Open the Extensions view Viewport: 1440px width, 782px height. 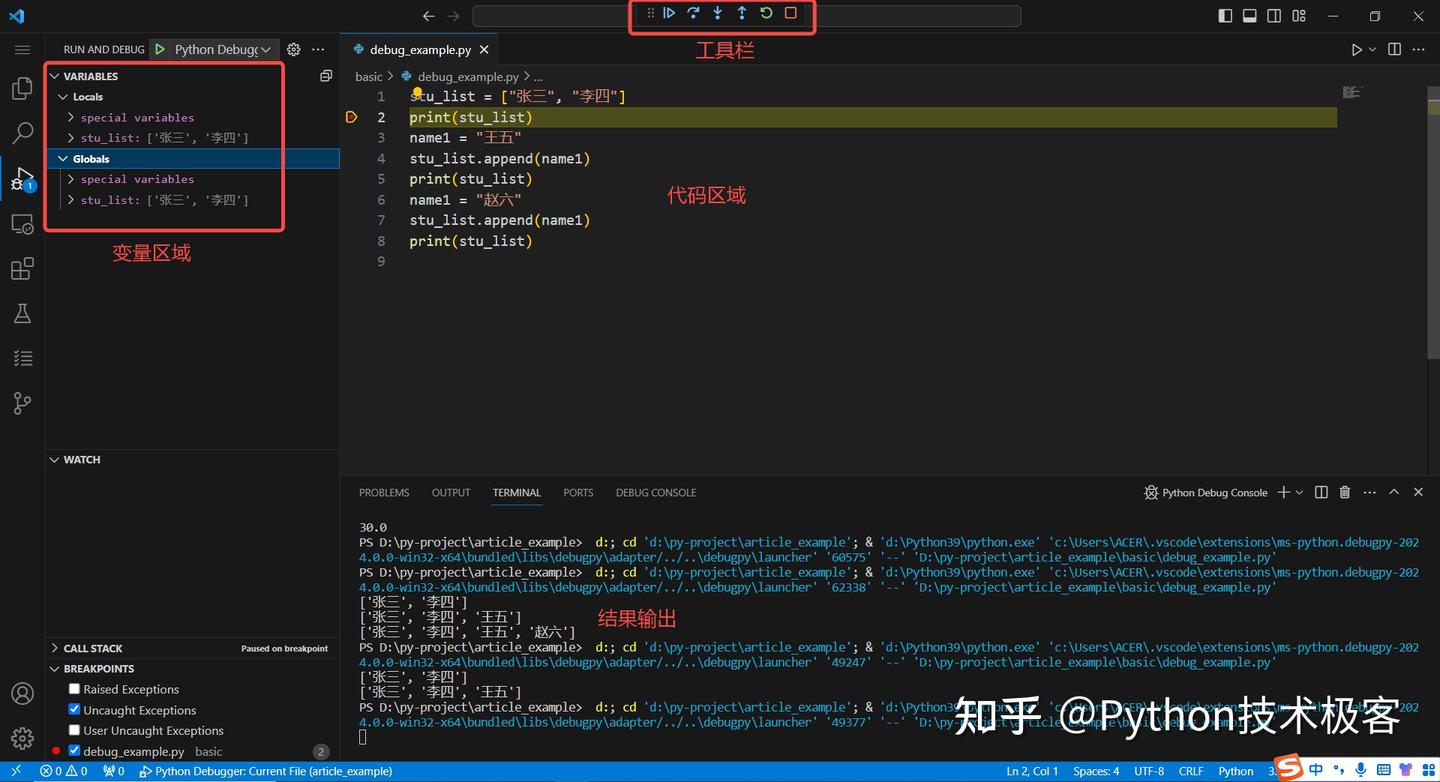22,268
